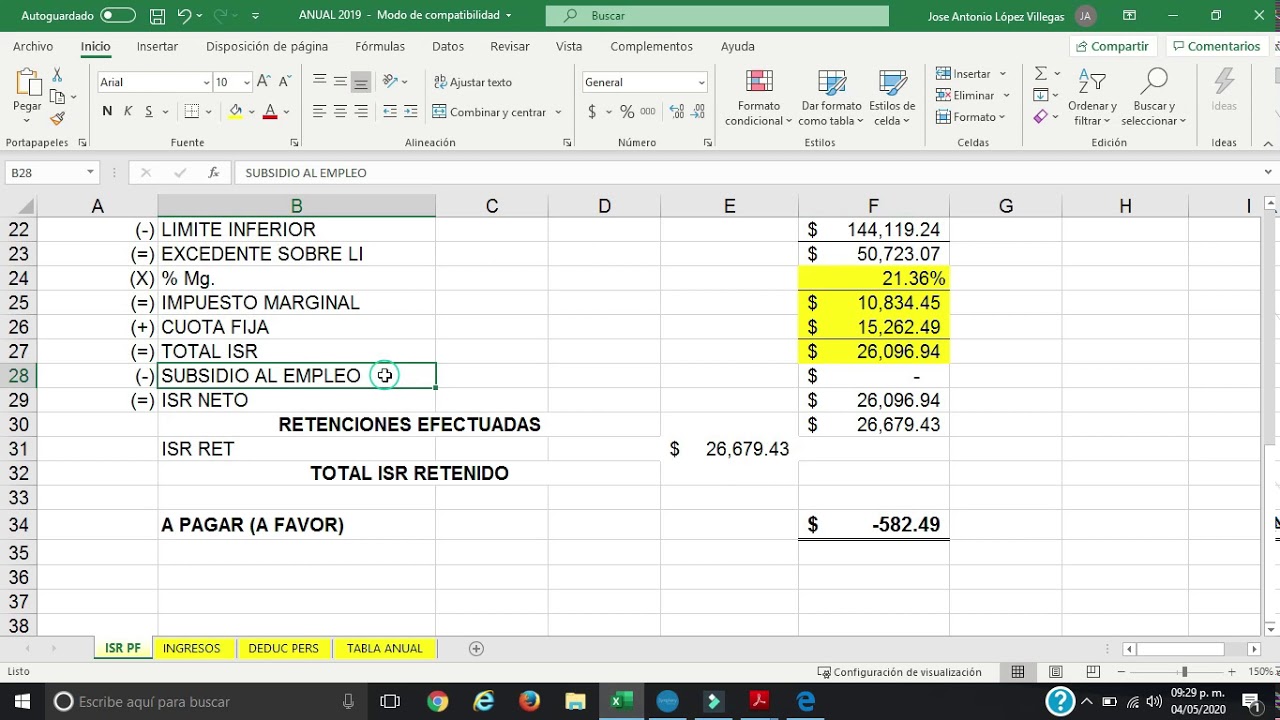This screenshot has width=1280, height=720.
Task: Click the AutoSum sigma icon
Action: [1041, 74]
